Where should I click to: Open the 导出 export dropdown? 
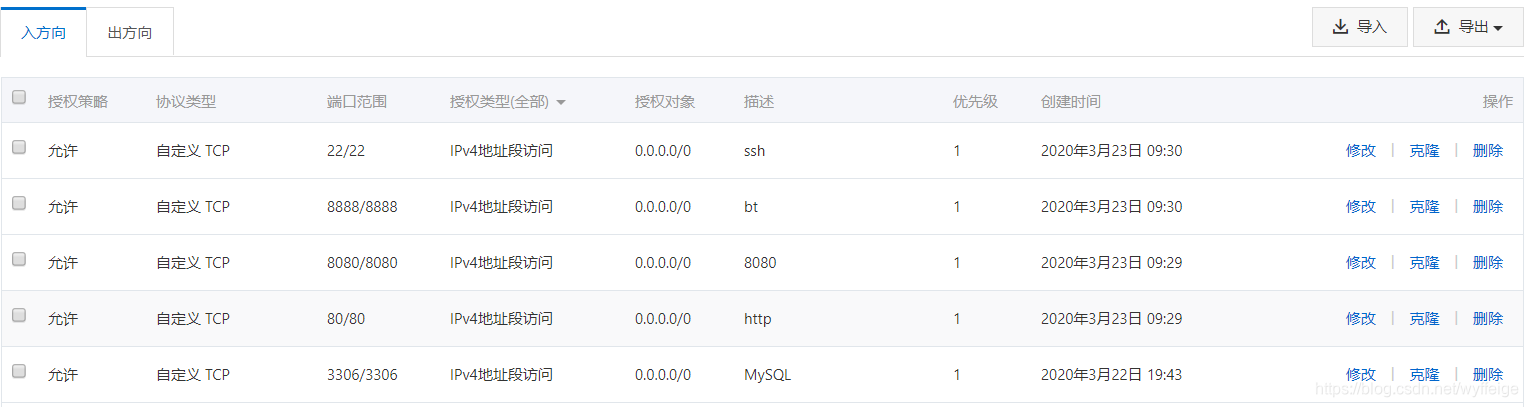pyautogui.click(x=1469, y=27)
